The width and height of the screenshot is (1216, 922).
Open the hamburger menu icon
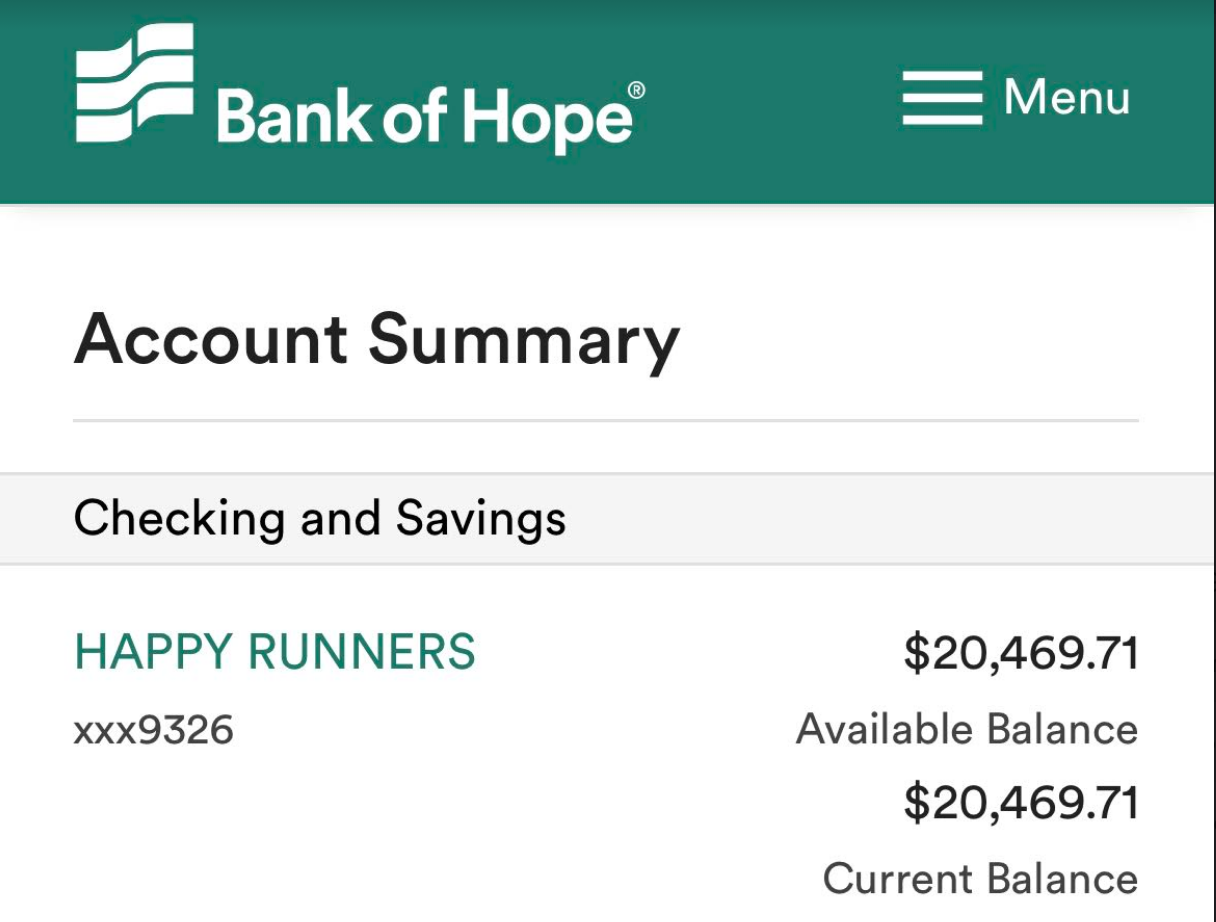tap(941, 98)
